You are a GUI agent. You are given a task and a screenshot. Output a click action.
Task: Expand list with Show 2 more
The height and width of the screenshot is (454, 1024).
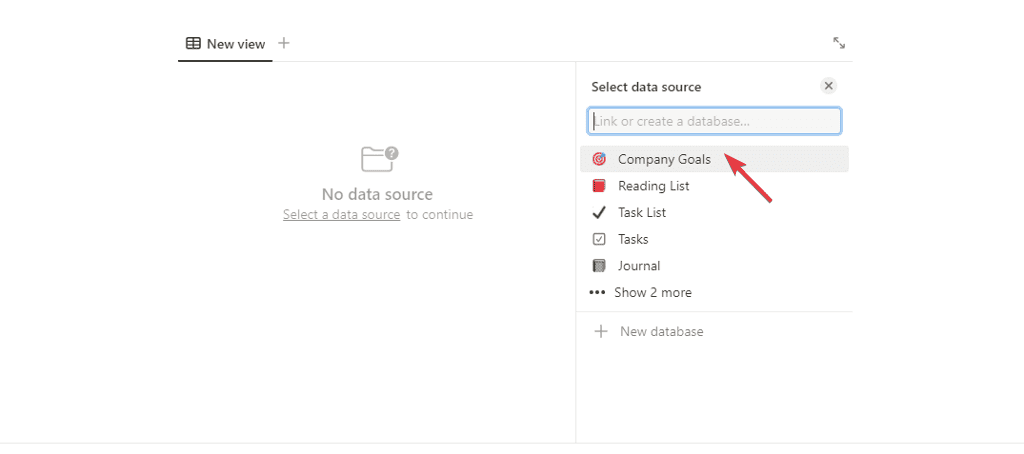coord(652,293)
